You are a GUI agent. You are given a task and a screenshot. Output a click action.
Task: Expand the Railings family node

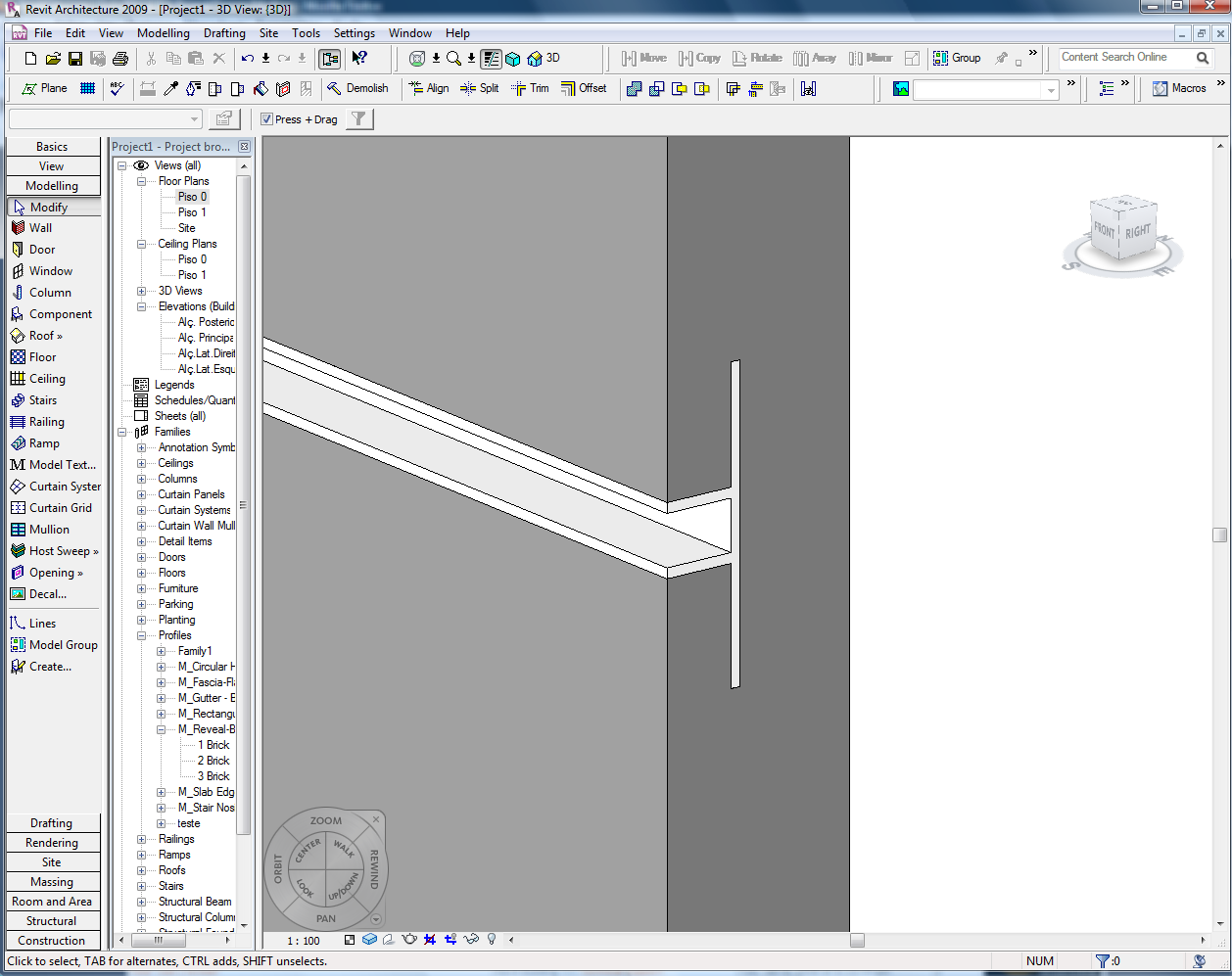coord(141,839)
